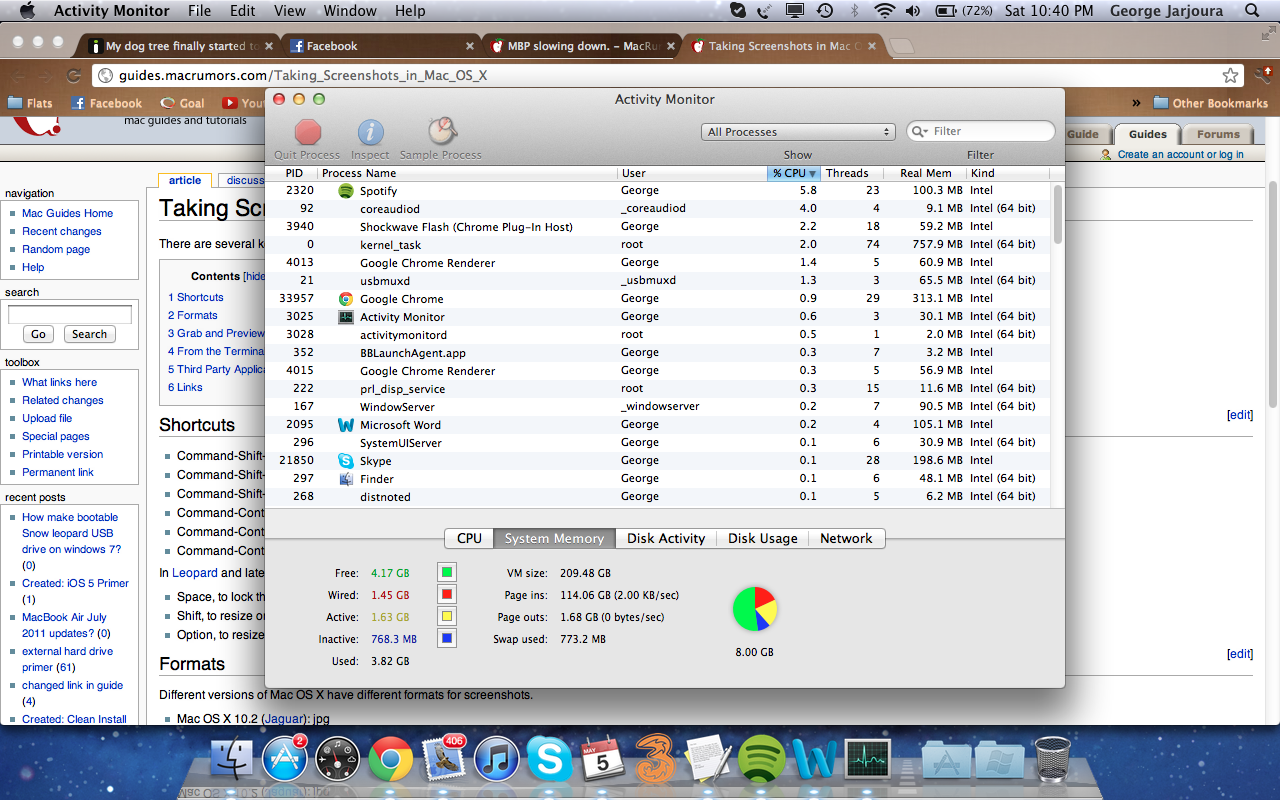Image resolution: width=1280 pixels, height=800 pixels.
Task: Select the Facebook Chrome tab
Action: [x=380, y=46]
